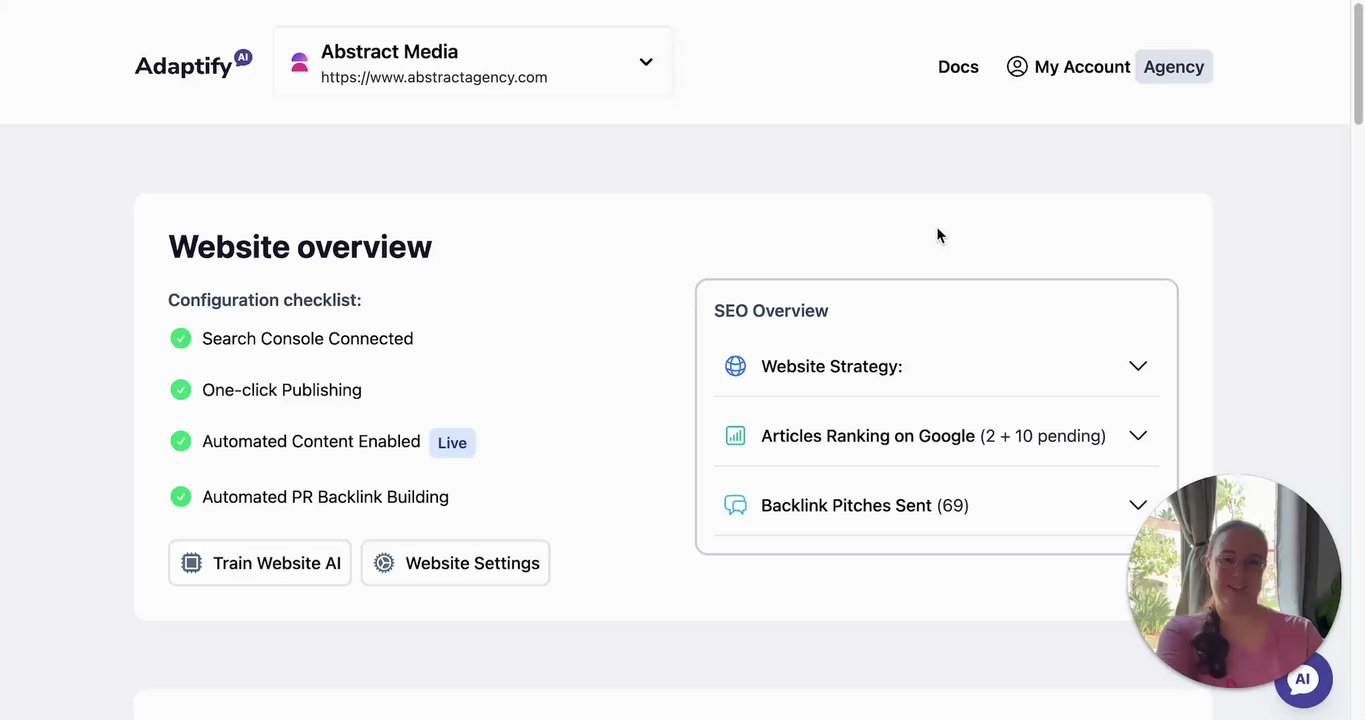Viewport: 1365px width, 720px height.
Task: Click the Articles Ranking chart icon
Action: click(735, 436)
